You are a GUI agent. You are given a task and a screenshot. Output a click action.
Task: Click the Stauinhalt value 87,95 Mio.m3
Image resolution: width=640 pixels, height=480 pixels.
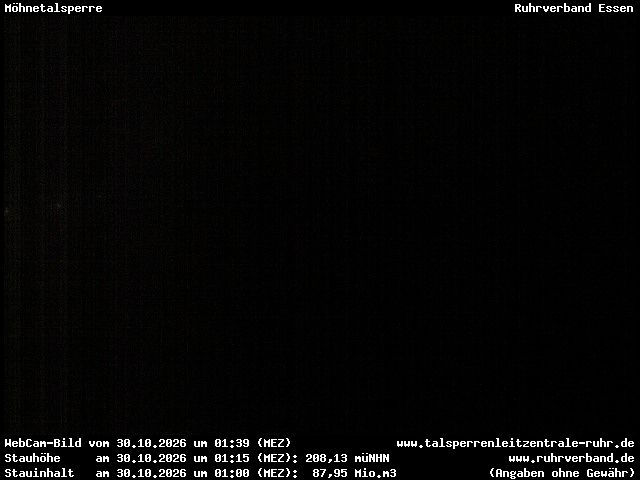click(x=354, y=473)
